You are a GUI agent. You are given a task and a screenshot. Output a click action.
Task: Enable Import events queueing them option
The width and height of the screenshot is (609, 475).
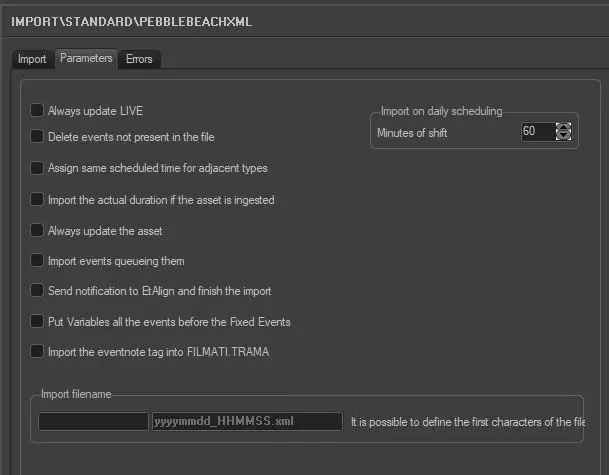[37, 261]
